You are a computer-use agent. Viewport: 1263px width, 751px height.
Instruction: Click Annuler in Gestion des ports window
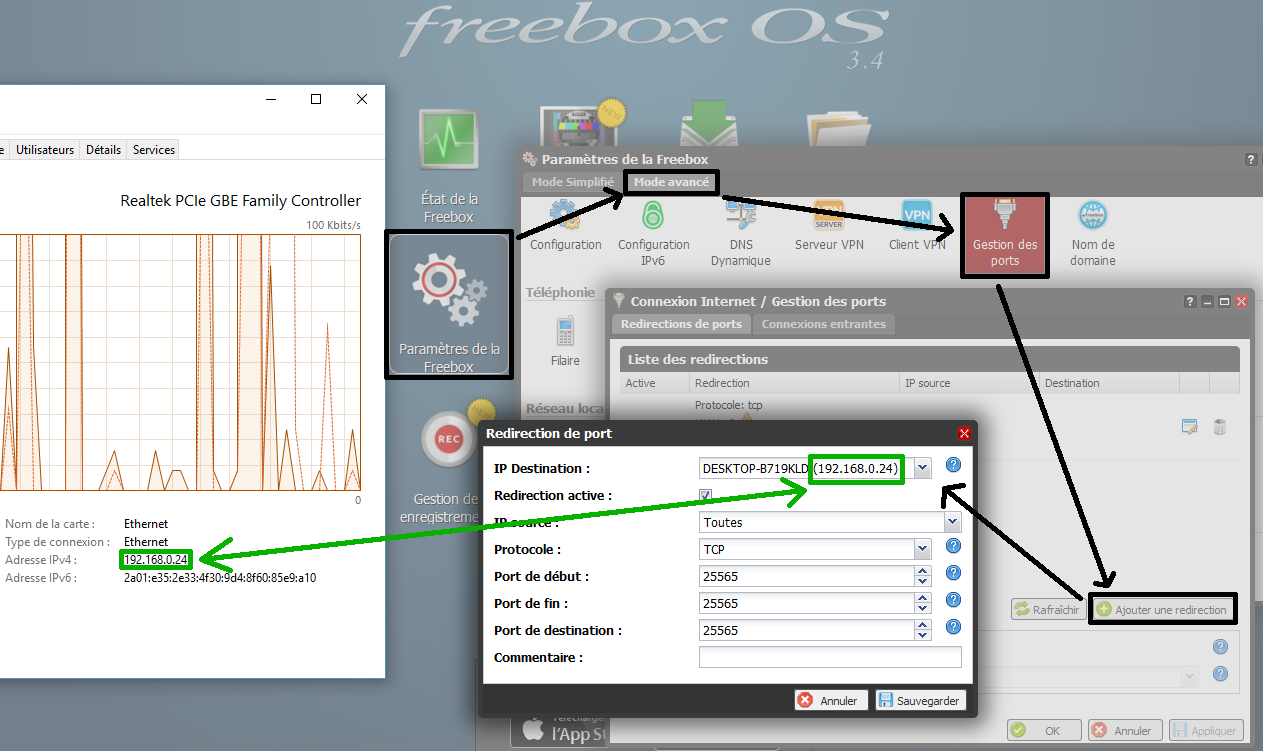click(x=1124, y=731)
